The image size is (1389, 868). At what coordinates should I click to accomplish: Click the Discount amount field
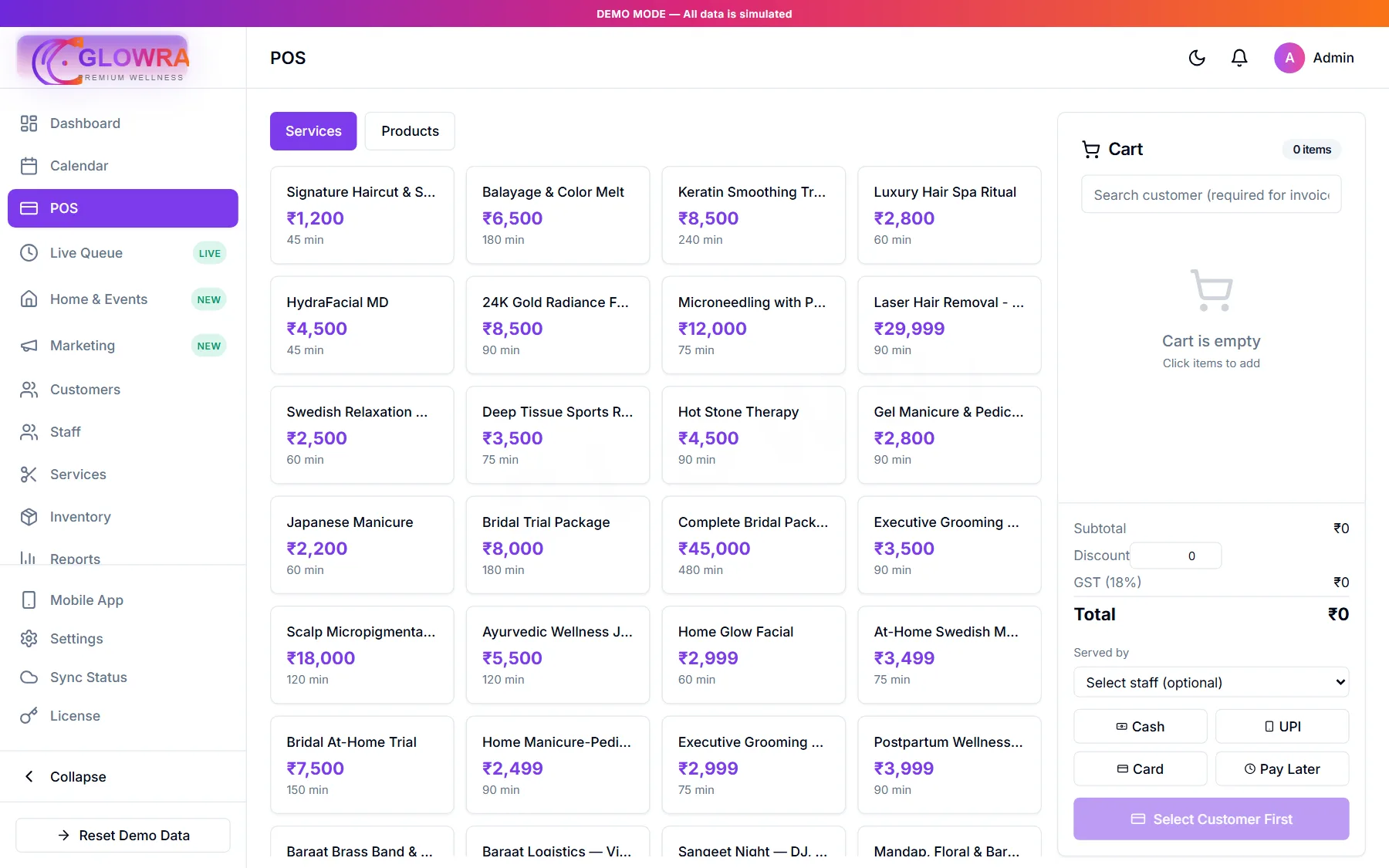(1175, 556)
